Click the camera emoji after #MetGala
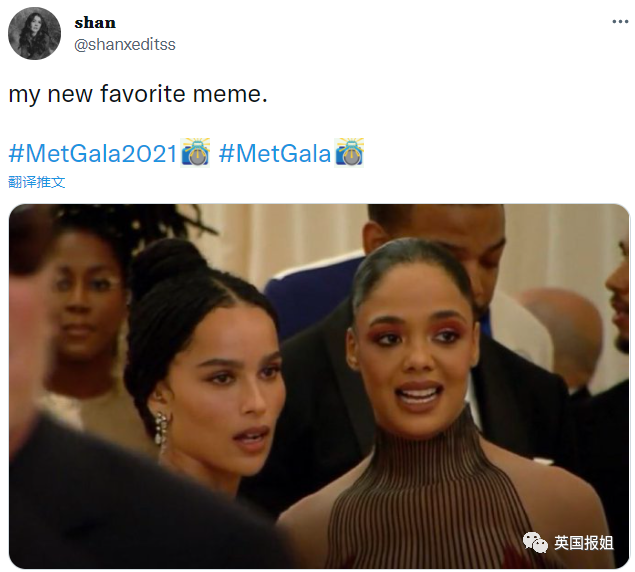 [349, 152]
